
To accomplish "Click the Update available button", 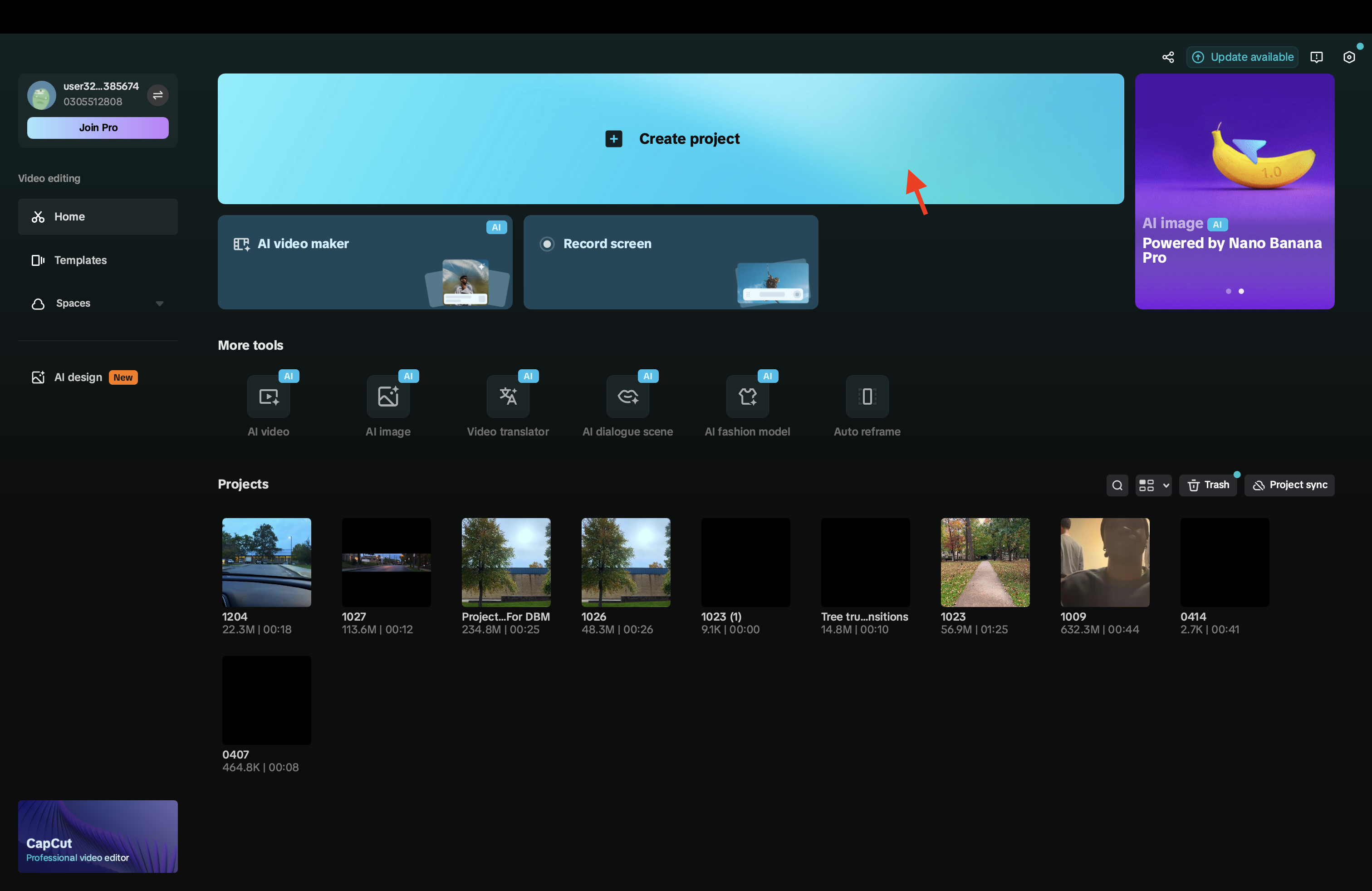I will 1242,56.
